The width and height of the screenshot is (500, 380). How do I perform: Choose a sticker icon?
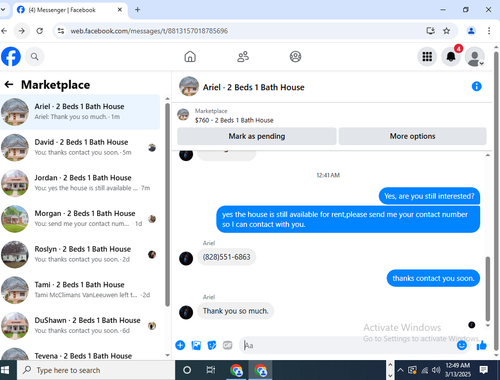coord(212,345)
